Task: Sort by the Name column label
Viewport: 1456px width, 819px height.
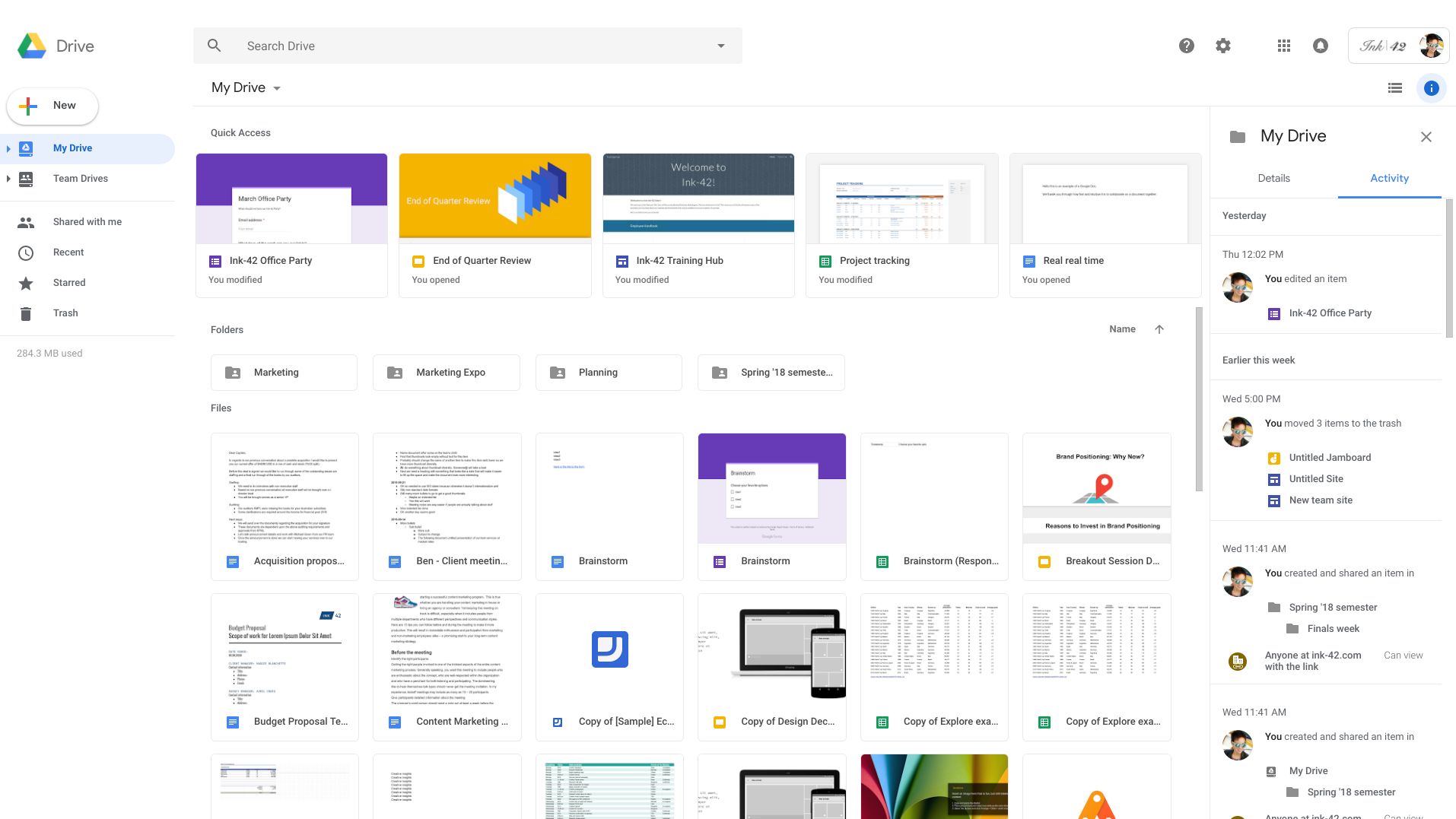Action: [1122, 329]
